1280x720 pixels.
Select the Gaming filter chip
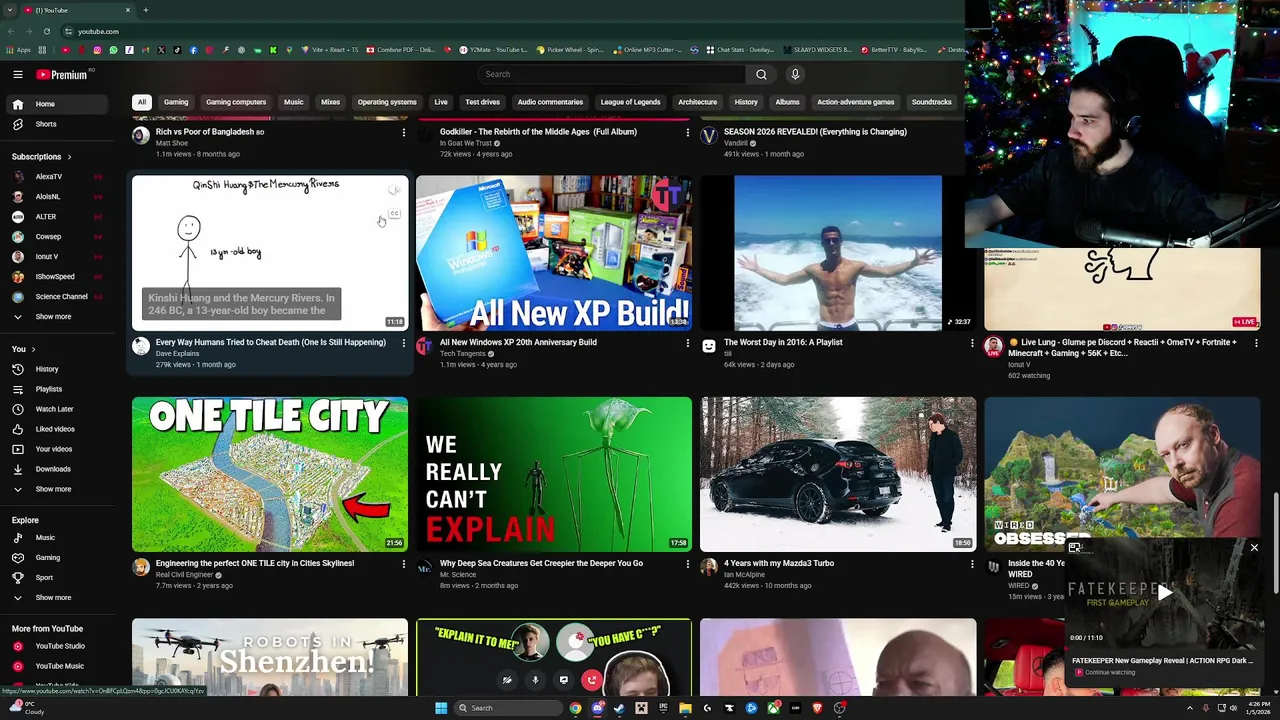176,102
